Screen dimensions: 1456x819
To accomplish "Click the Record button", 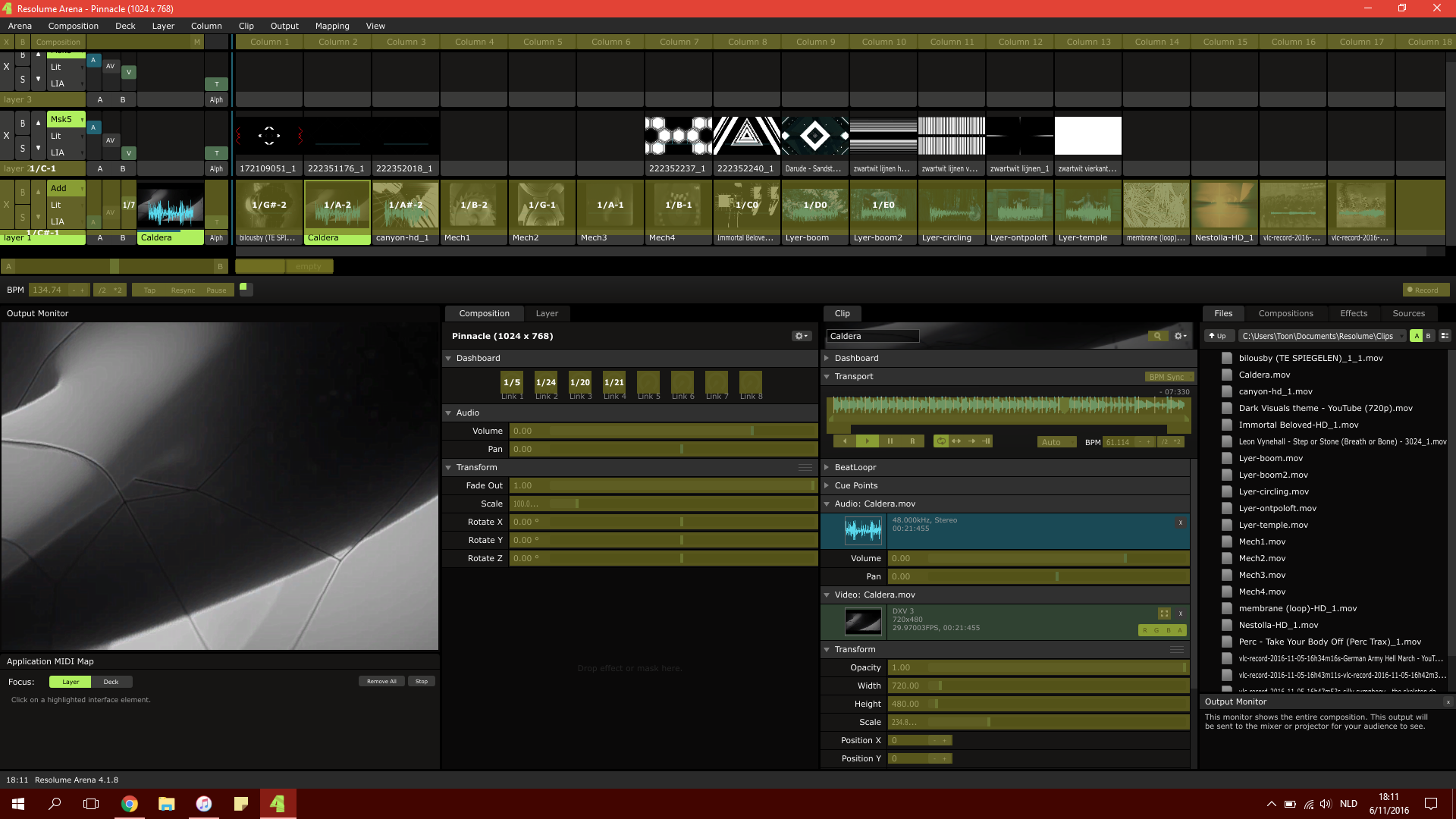I will point(1425,290).
